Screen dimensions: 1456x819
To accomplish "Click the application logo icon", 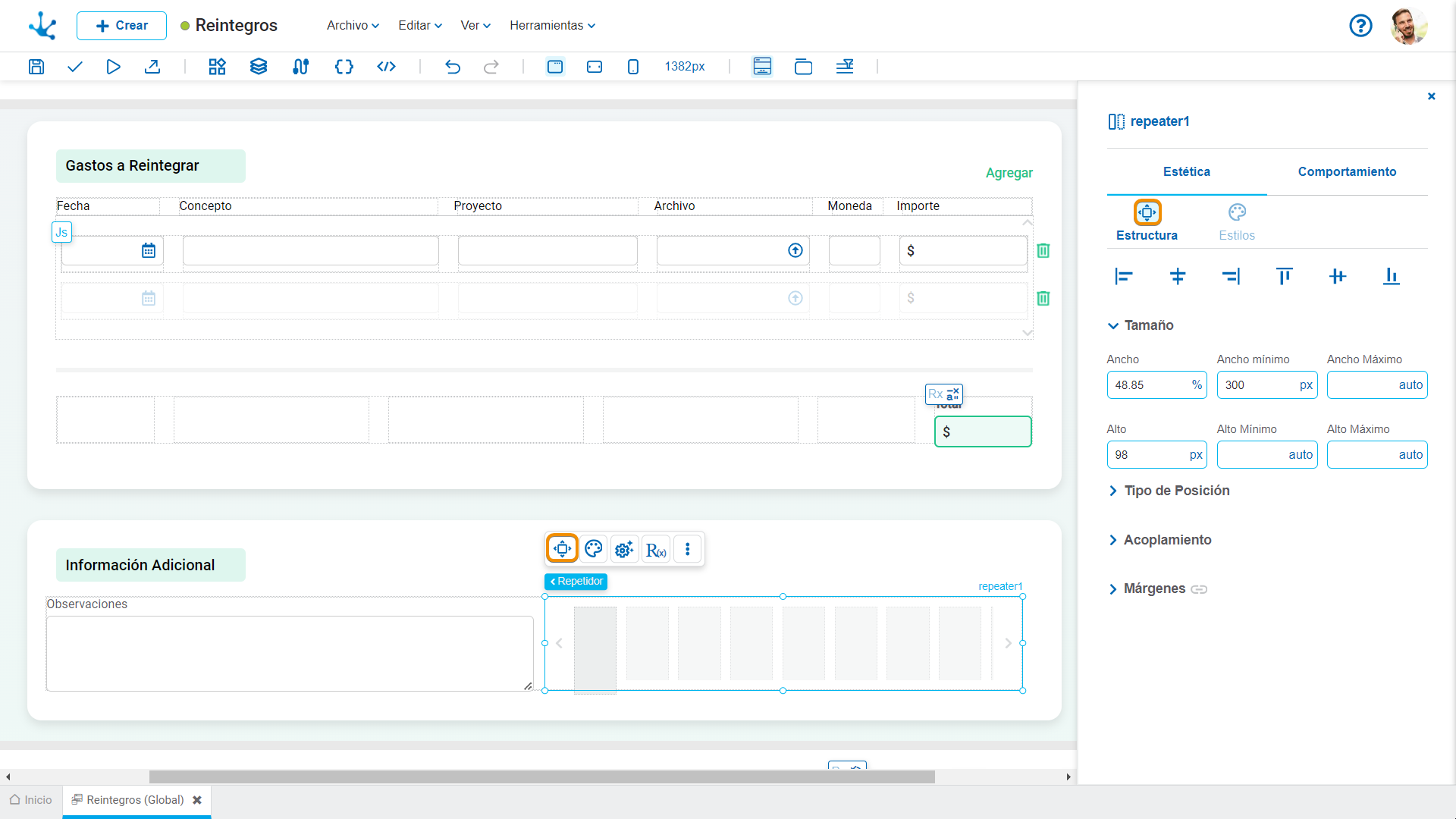I will click(42, 26).
